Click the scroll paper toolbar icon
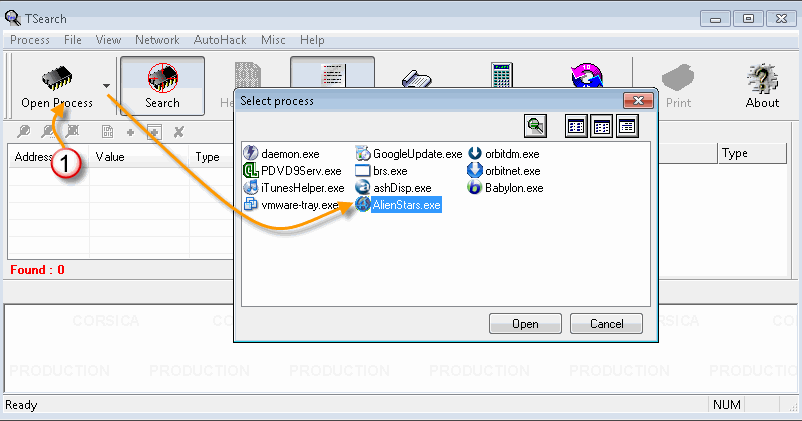This screenshot has width=802, height=421. tap(417, 78)
